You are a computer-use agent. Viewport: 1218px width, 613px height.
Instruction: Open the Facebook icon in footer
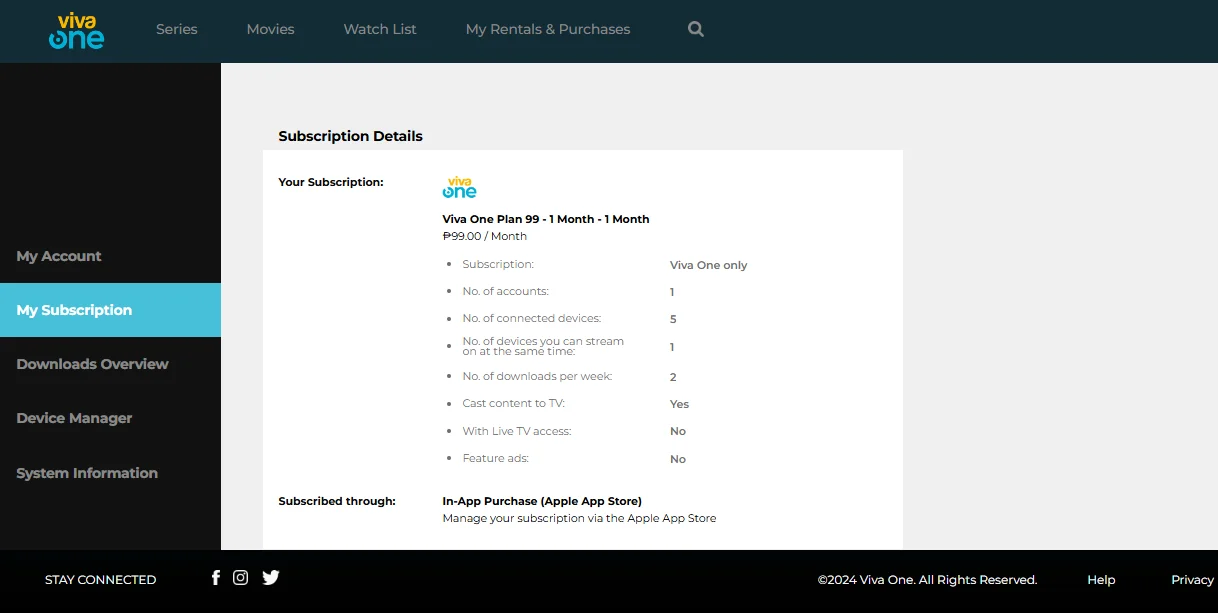click(215, 577)
